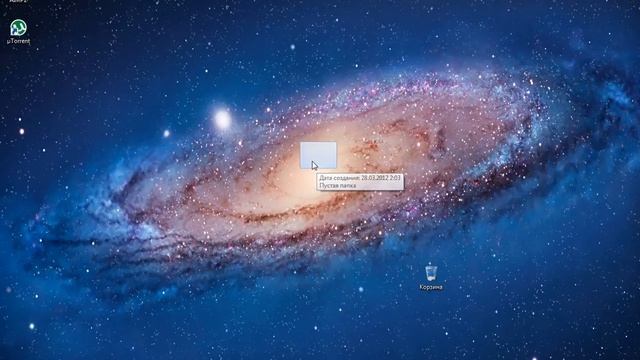Click the µTorrent label text
The width and height of the screenshot is (640, 360).
pos(18,41)
